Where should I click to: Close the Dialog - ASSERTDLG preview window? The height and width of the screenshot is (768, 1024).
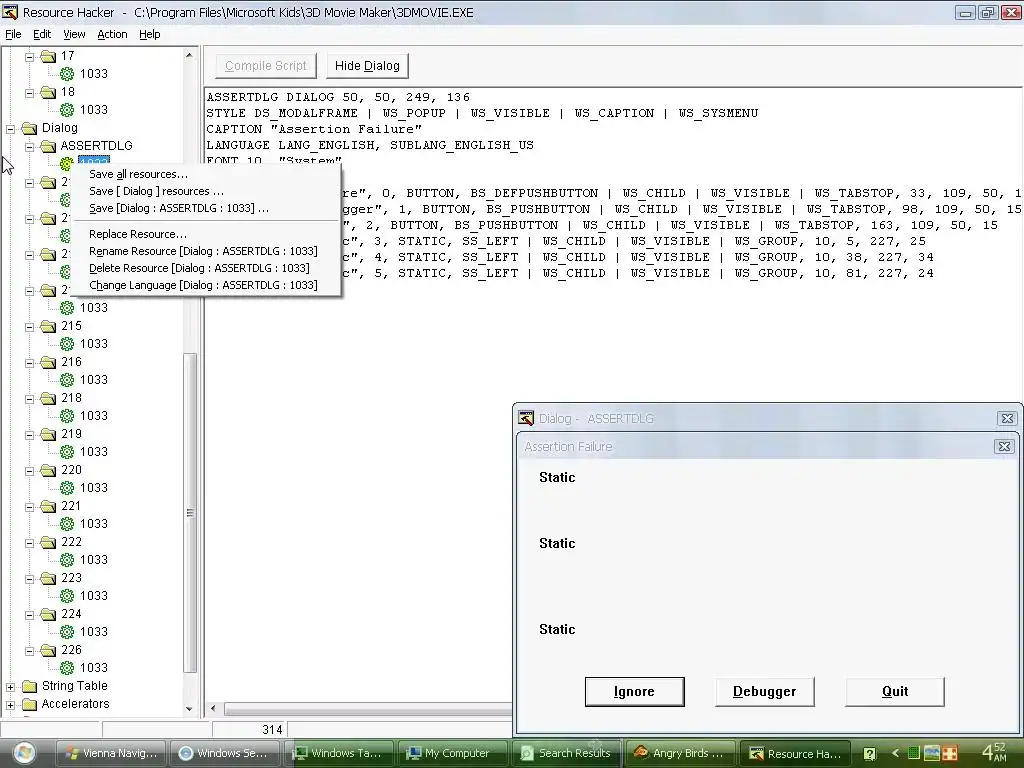(1007, 419)
